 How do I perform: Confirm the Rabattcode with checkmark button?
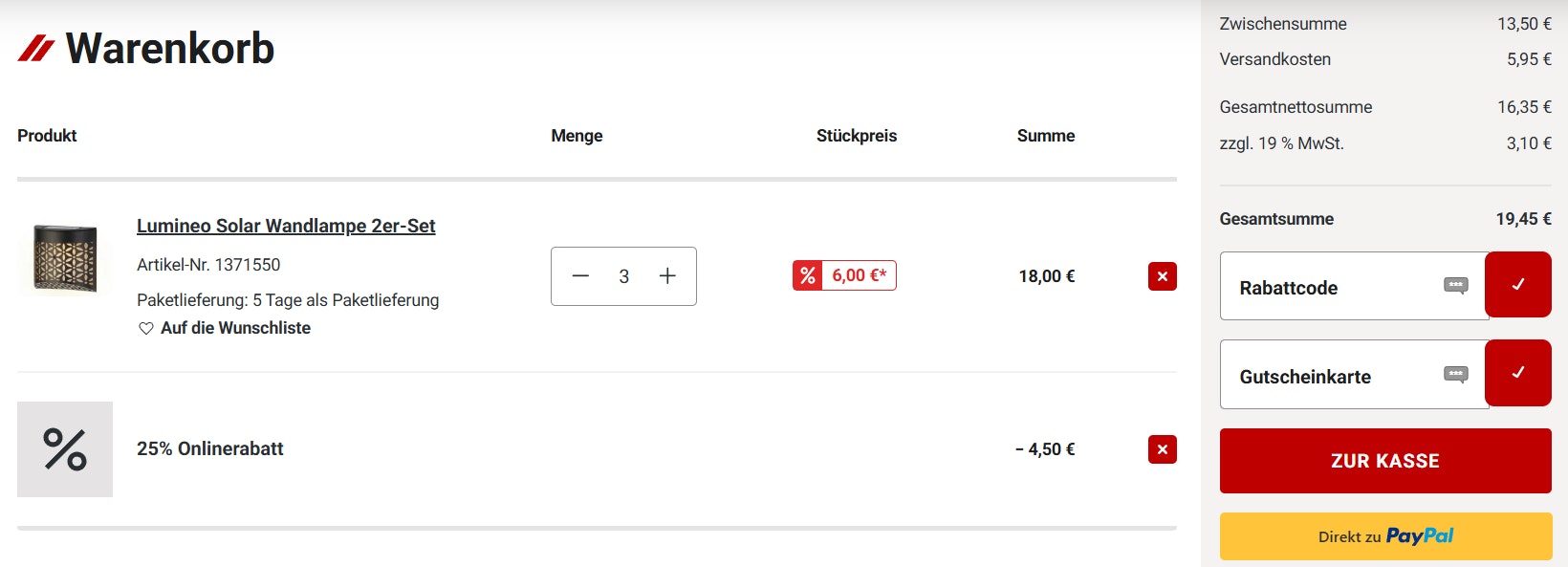pyautogui.click(x=1517, y=285)
